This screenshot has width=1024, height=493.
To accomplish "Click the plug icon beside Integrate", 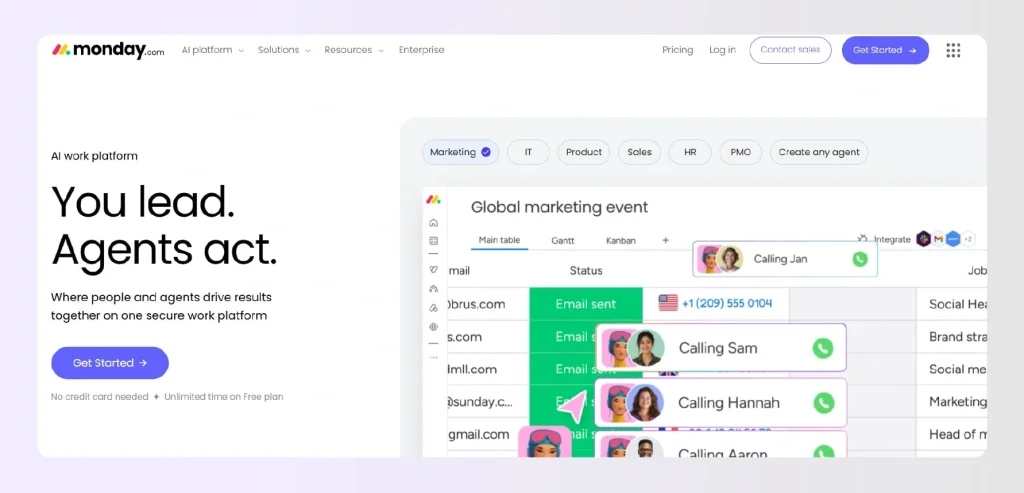I will 863,239.
